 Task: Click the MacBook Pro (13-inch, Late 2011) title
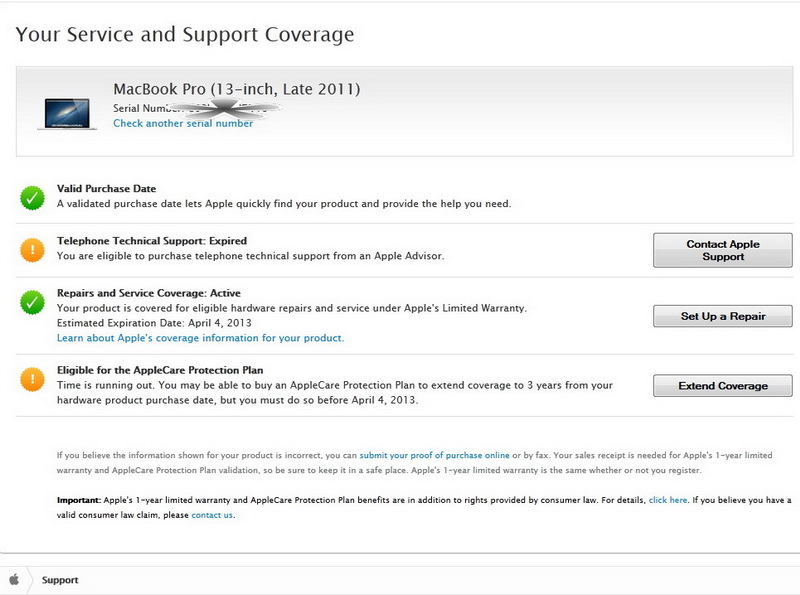237,89
